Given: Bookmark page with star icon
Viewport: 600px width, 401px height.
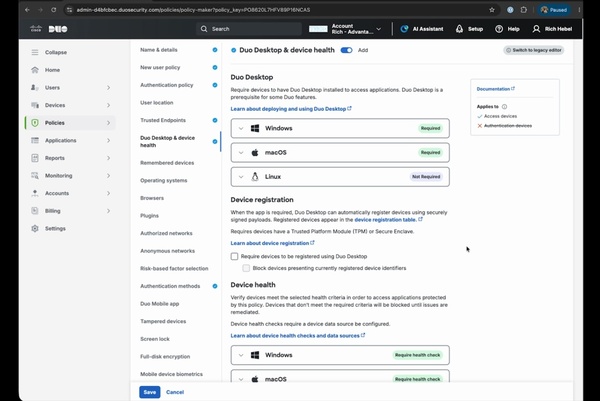Looking at the screenshot, I should pos(492,10).
